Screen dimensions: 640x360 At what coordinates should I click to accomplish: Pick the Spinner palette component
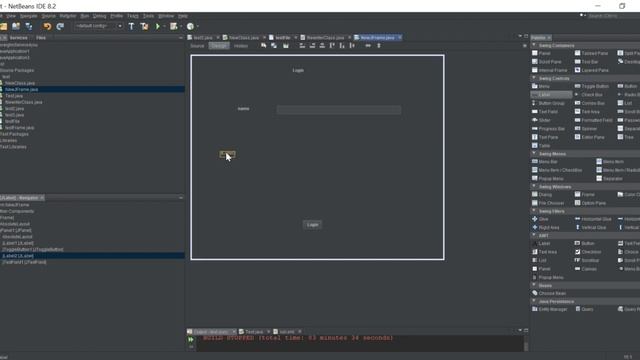point(586,129)
